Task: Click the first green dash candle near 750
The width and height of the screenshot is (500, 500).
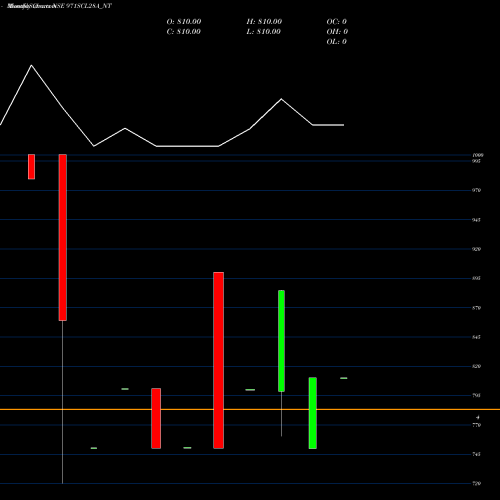Action: (94, 448)
